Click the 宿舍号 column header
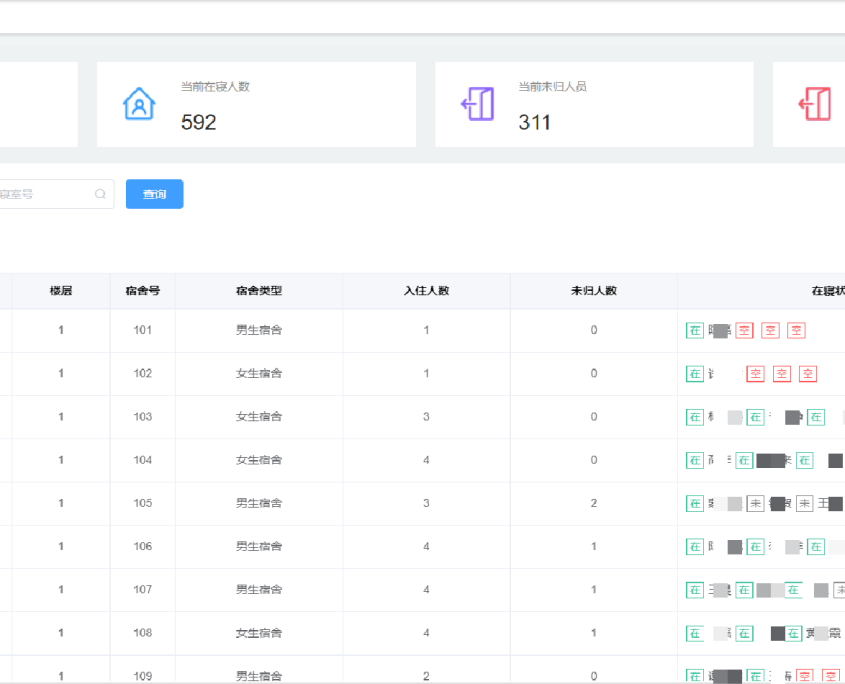The image size is (845, 684). (143, 291)
